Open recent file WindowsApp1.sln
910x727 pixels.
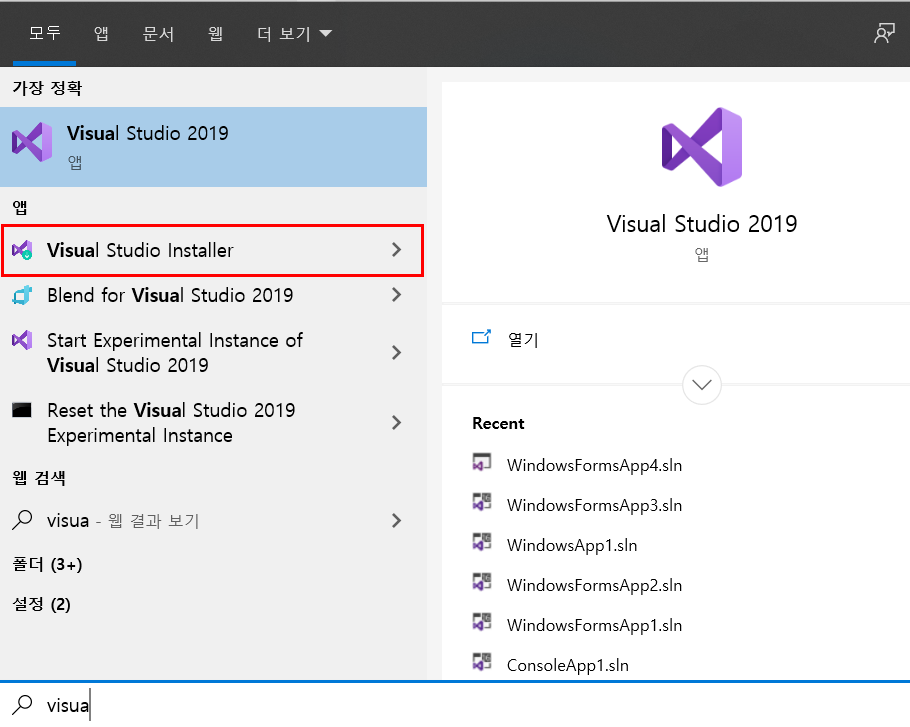[x=572, y=545]
